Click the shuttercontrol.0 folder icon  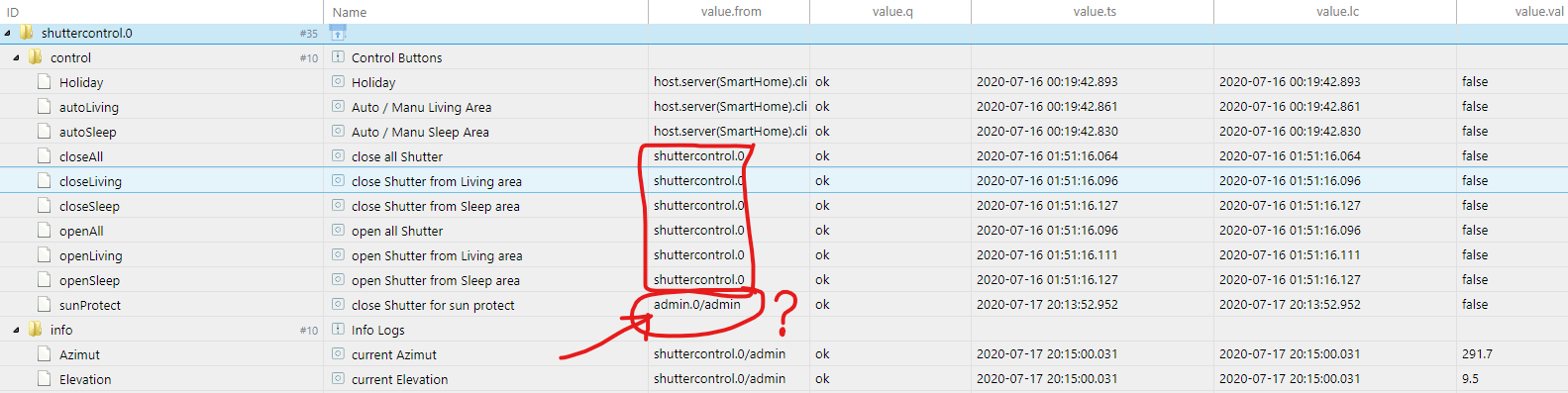click(27, 33)
